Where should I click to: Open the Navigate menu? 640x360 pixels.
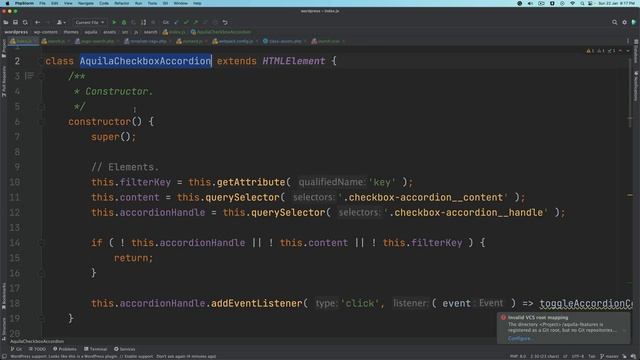coord(86,3)
